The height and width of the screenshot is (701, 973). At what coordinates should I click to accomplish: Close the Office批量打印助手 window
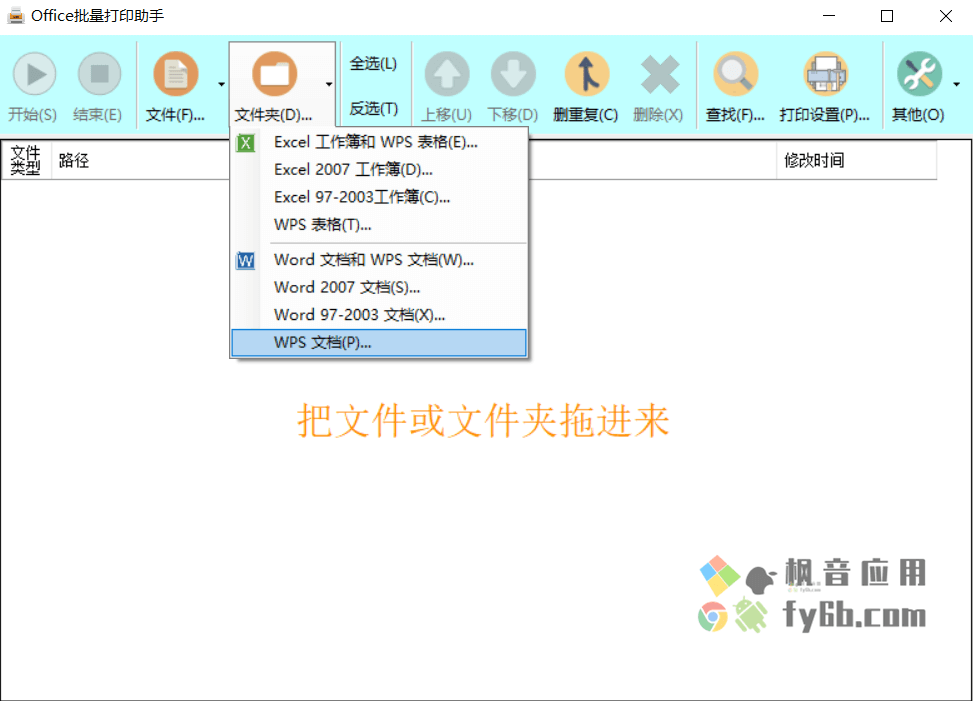[x=946, y=16]
